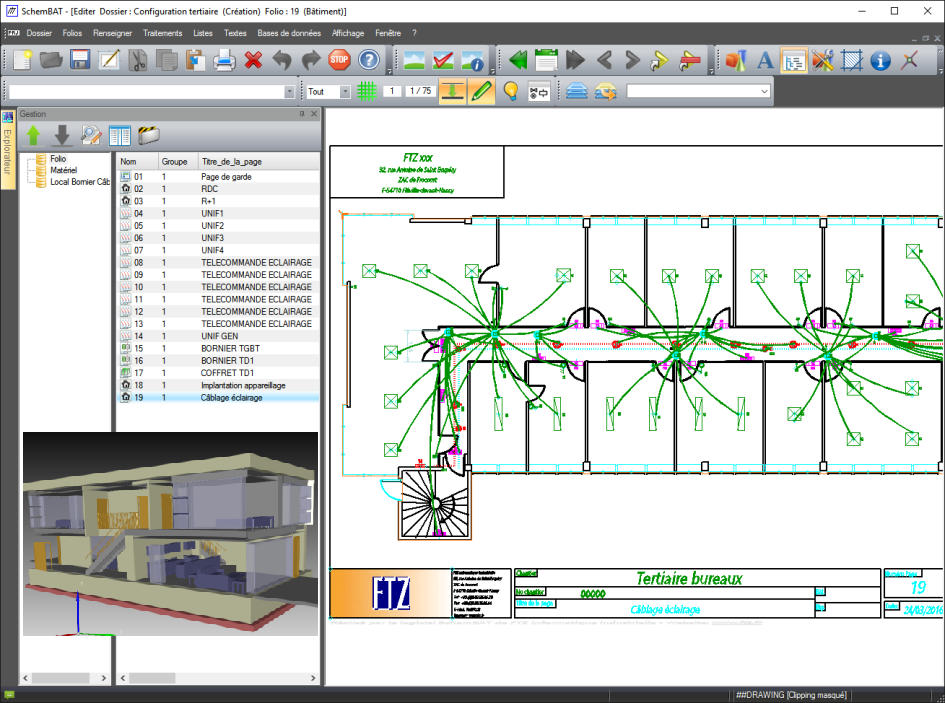Image resolution: width=945 pixels, height=703 pixels.
Task: Click the grey down arrow in Gestion panel
Action: pyautogui.click(x=62, y=136)
